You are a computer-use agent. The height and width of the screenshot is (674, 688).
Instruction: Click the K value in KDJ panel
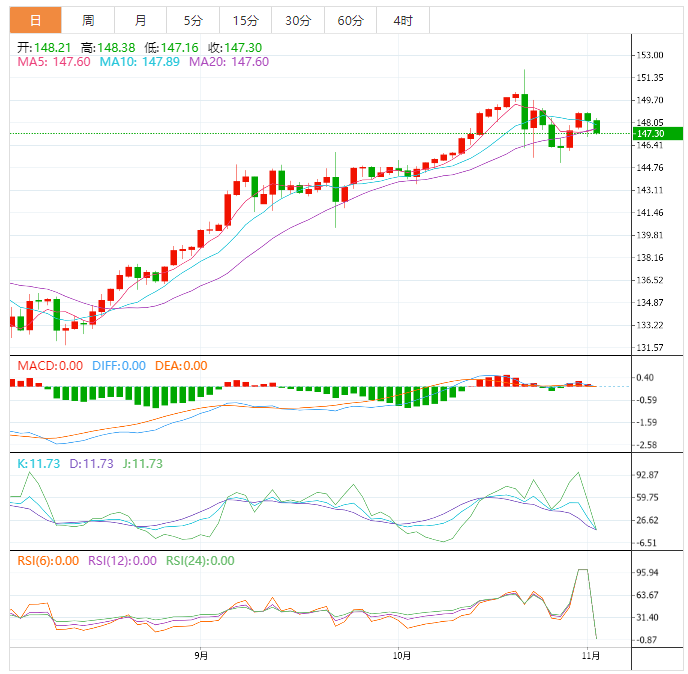[40, 463]
